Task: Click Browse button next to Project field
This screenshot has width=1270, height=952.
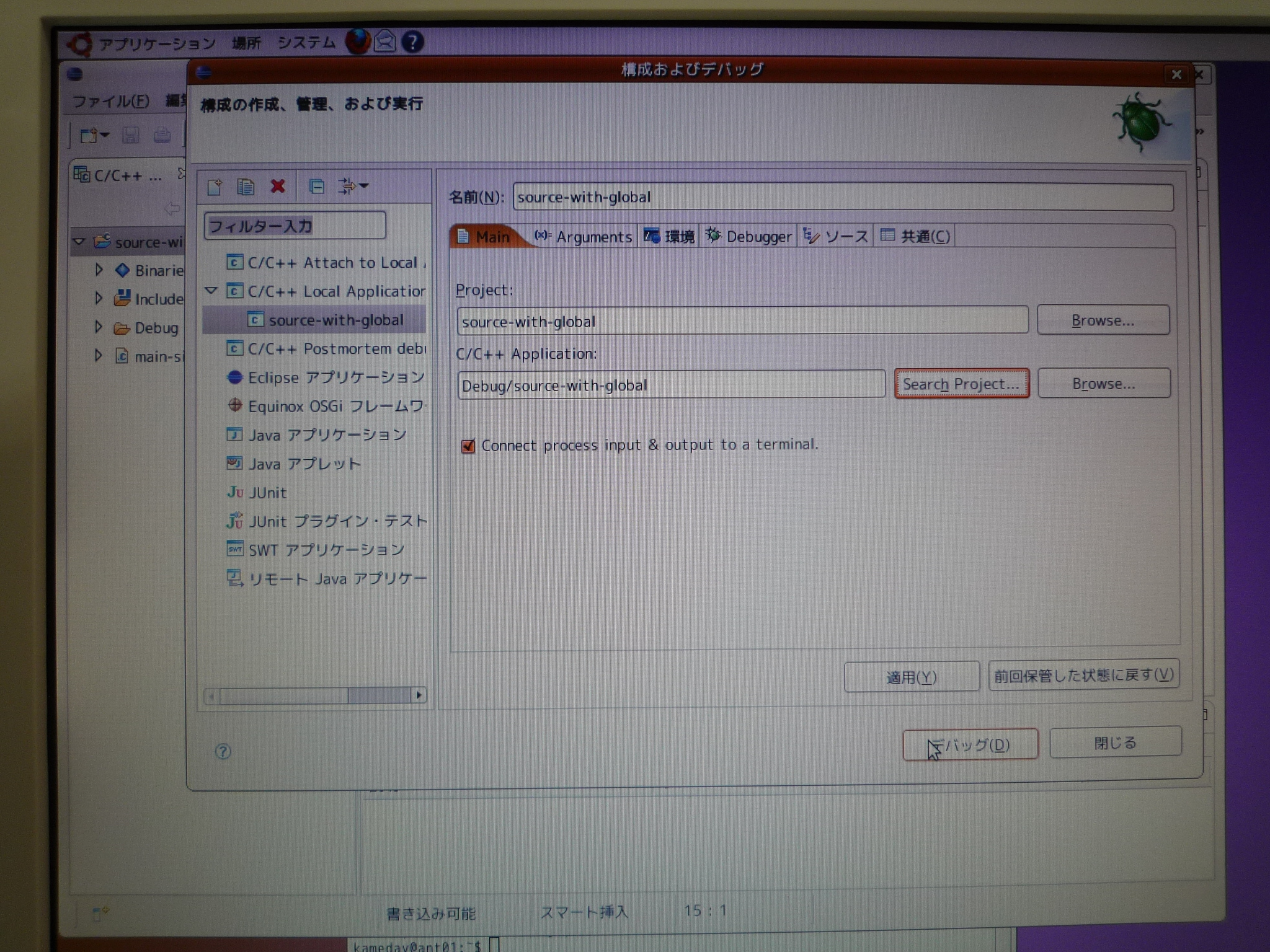Action: [1103, 320]
